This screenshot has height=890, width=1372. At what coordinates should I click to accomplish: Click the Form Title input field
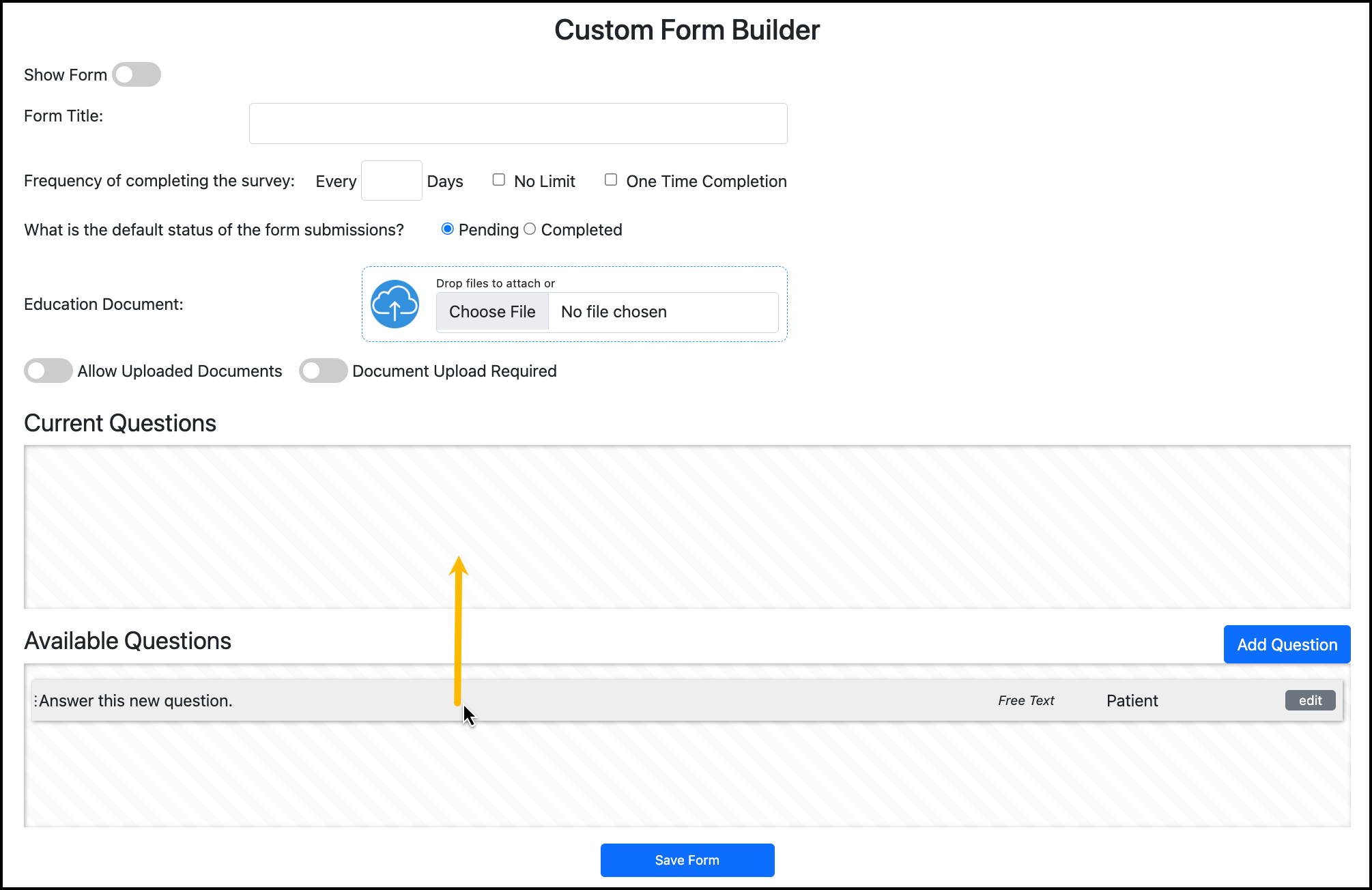[x=518, y=124]
